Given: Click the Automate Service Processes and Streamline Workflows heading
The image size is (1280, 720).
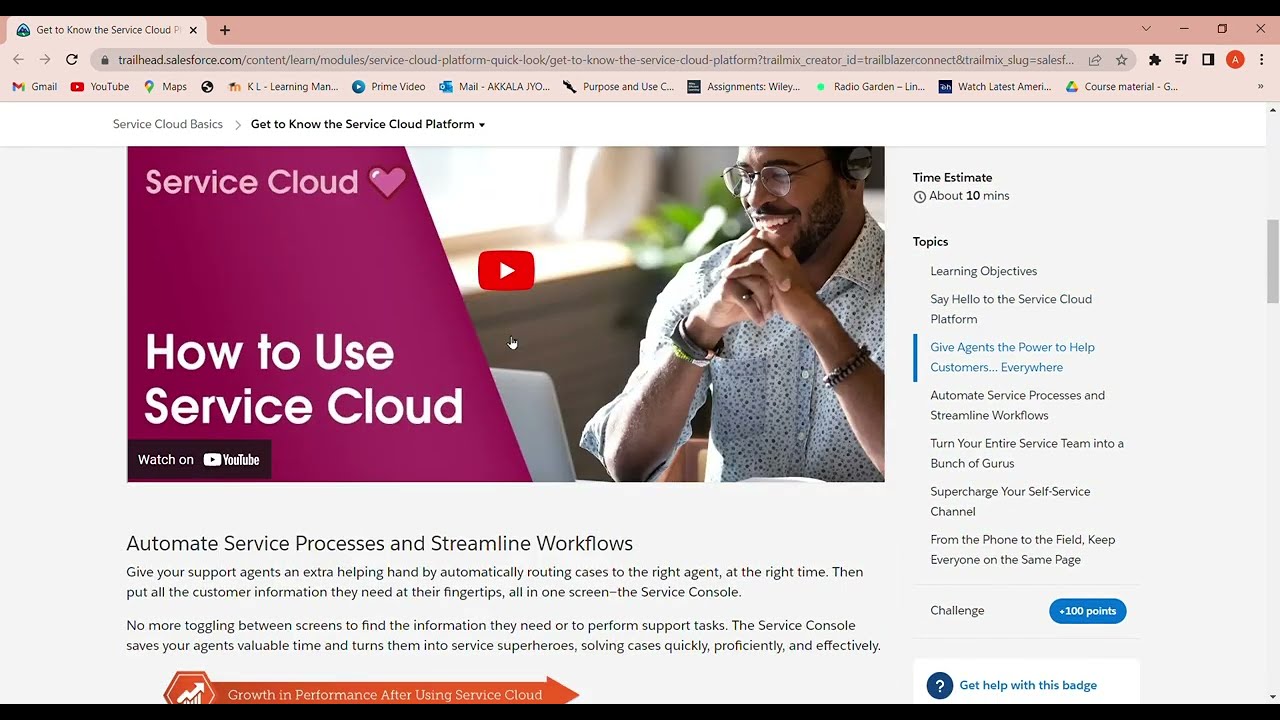Looking at the screenshot, I should coord(379,544).
